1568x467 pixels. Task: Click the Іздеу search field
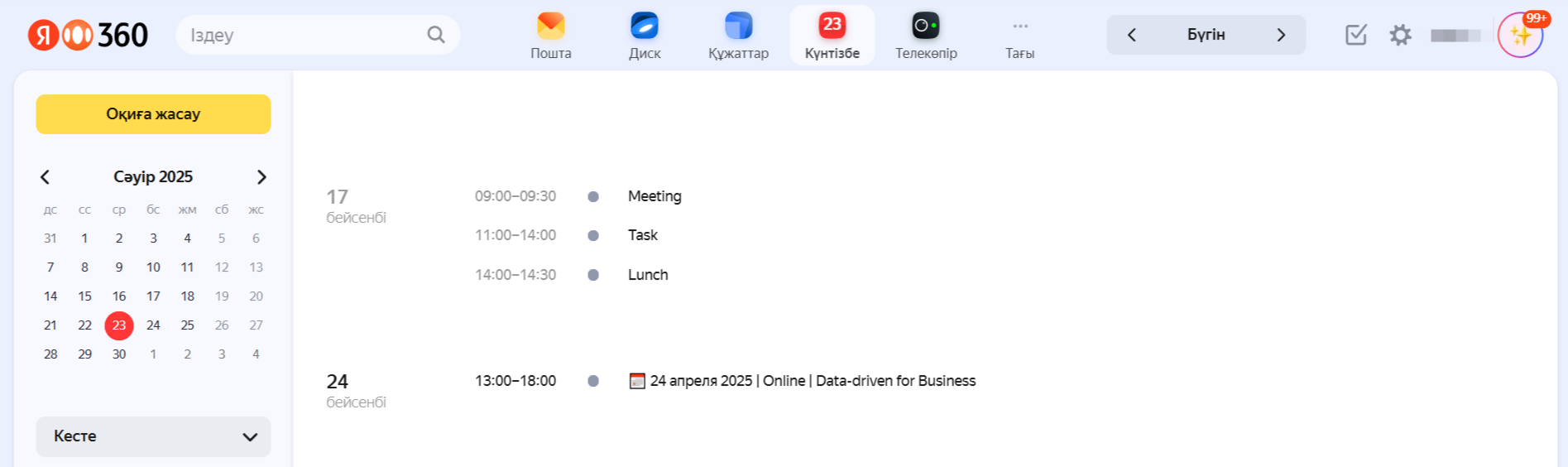pos(302,35)
